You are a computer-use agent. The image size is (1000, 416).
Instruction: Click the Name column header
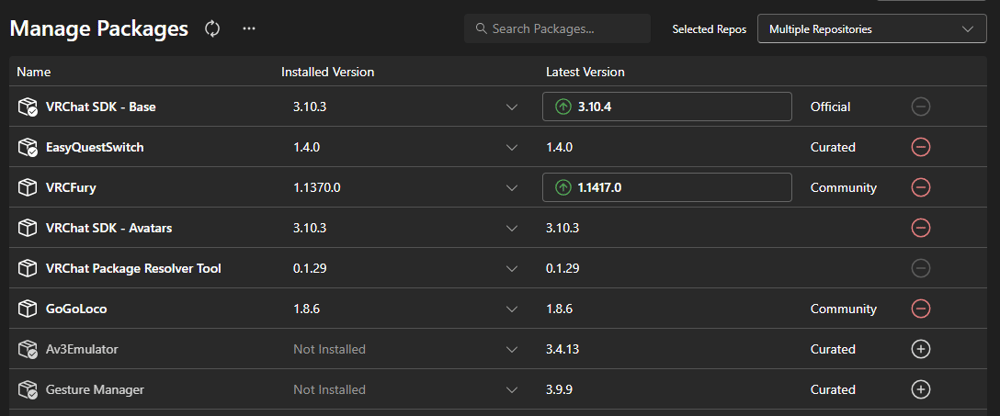click(34, 72)
